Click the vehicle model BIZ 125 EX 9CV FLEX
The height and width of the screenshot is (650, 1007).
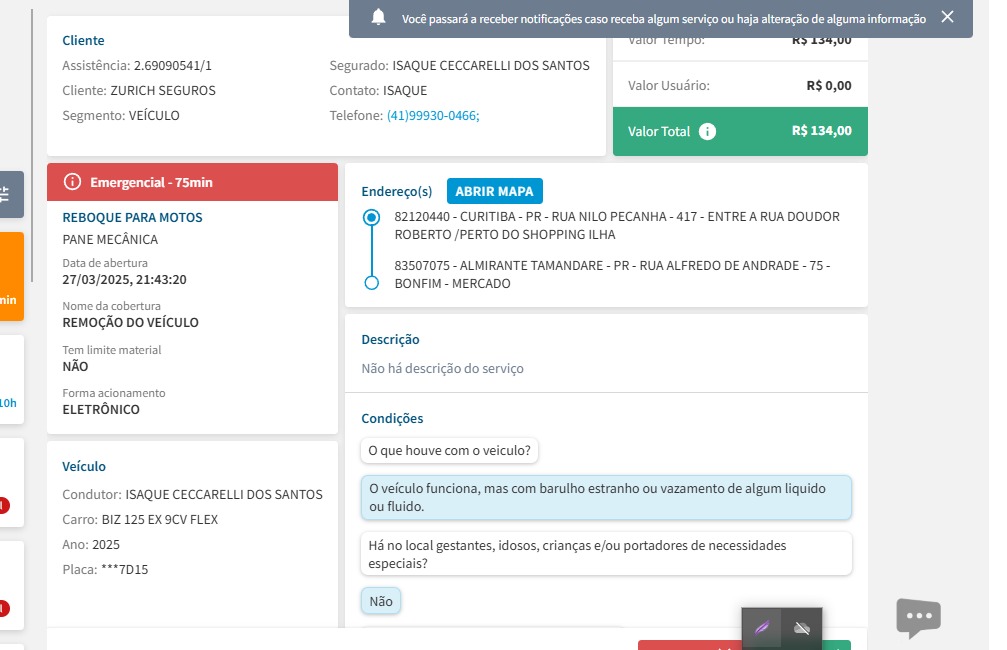[160, 520]
